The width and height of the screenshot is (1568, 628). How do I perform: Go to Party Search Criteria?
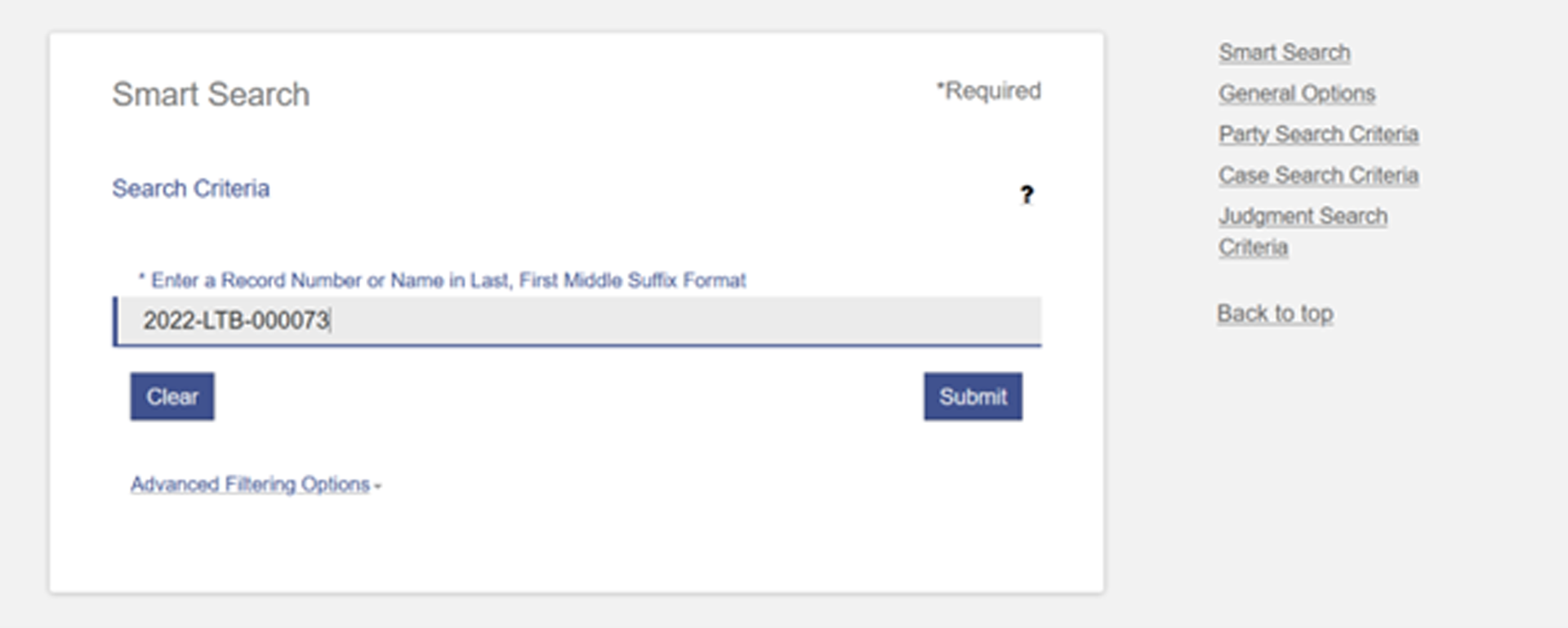[1318, 134]
